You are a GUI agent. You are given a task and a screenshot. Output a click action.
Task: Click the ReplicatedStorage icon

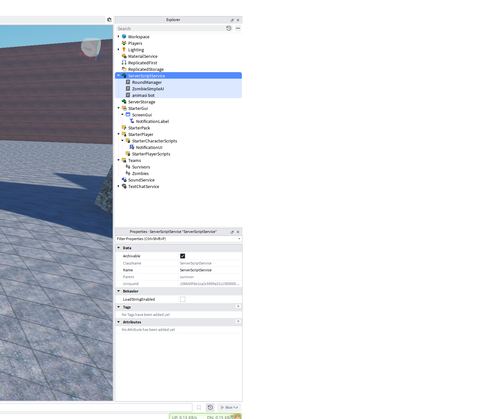coord(124,69)
